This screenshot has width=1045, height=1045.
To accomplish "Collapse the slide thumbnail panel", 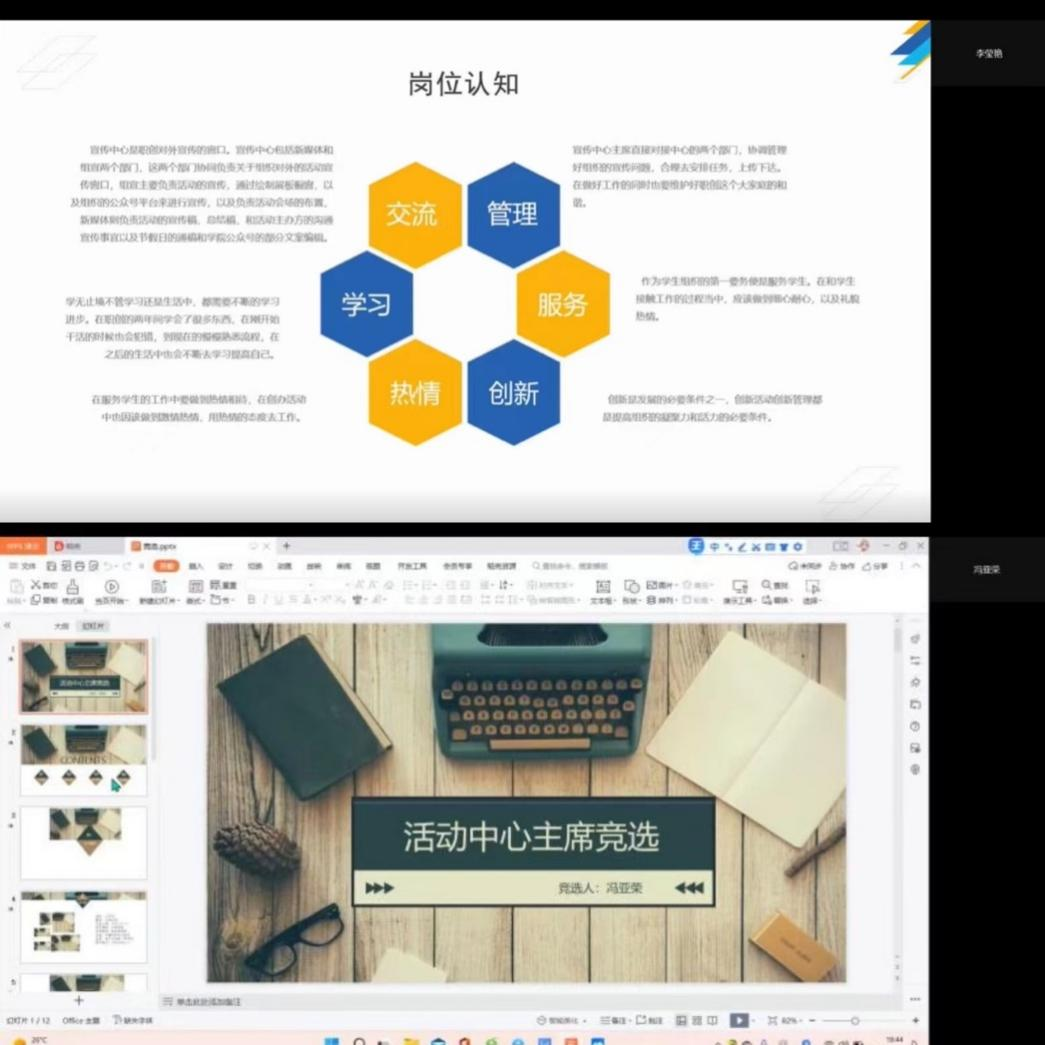I will click(x=8, y=626).
